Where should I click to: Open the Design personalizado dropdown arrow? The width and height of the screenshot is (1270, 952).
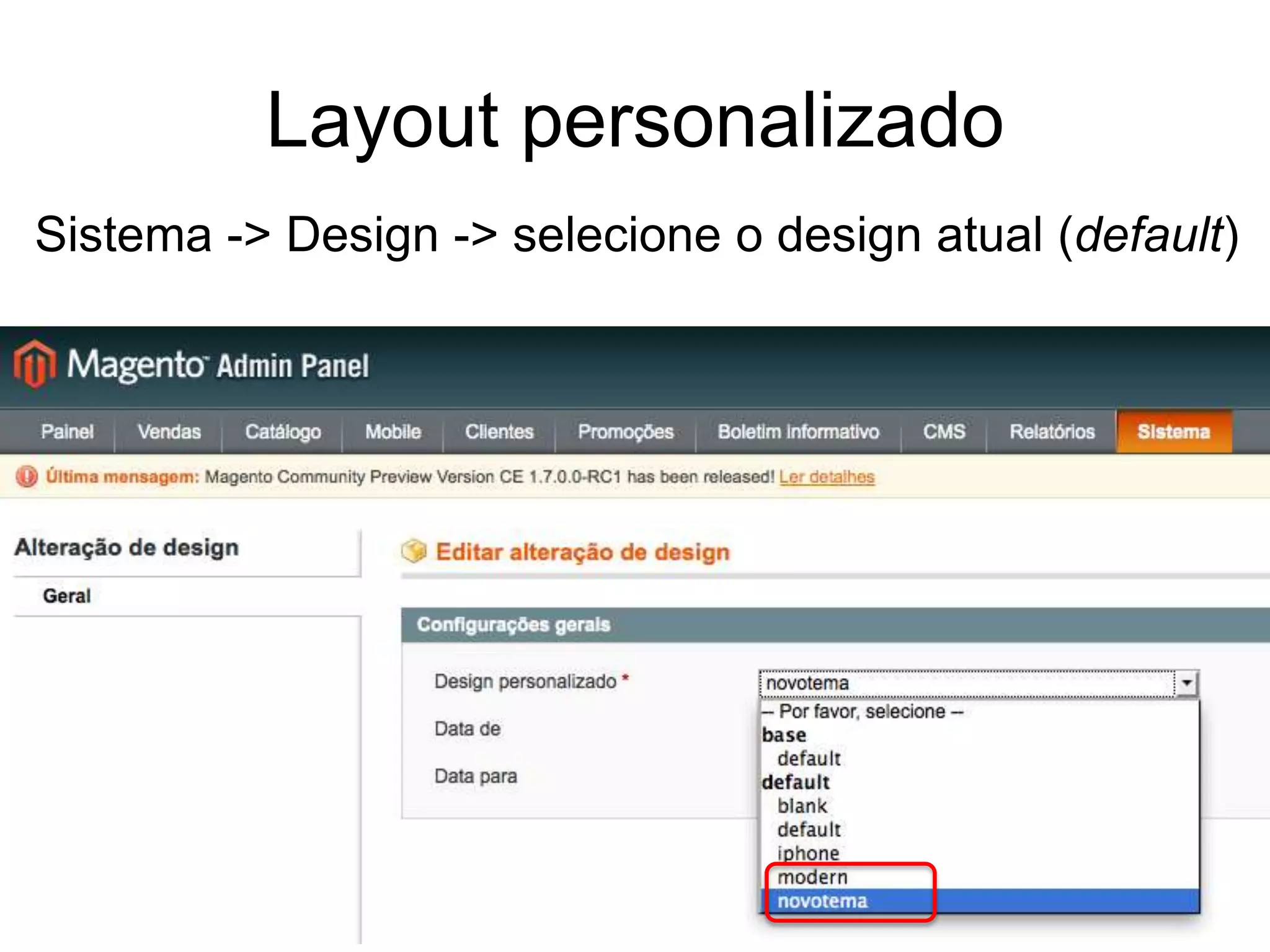coord(1187,683)
